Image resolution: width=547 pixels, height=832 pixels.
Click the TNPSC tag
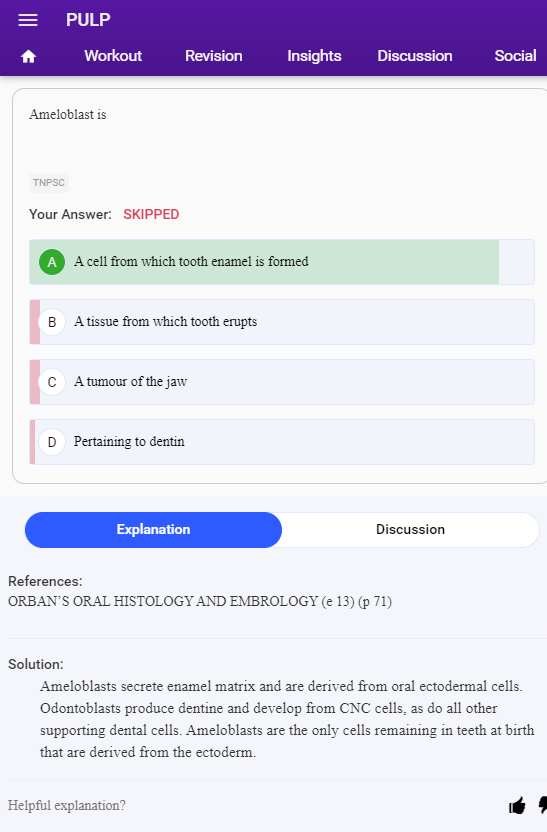(x=49, y=183)
